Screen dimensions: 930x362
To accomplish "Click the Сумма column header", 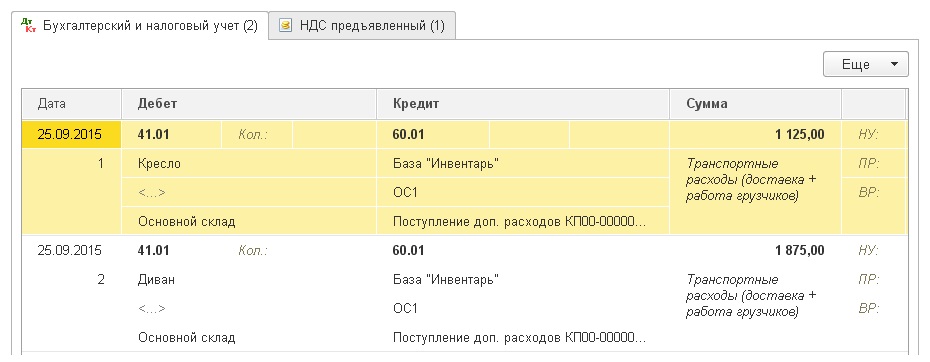I will point(756,104).
